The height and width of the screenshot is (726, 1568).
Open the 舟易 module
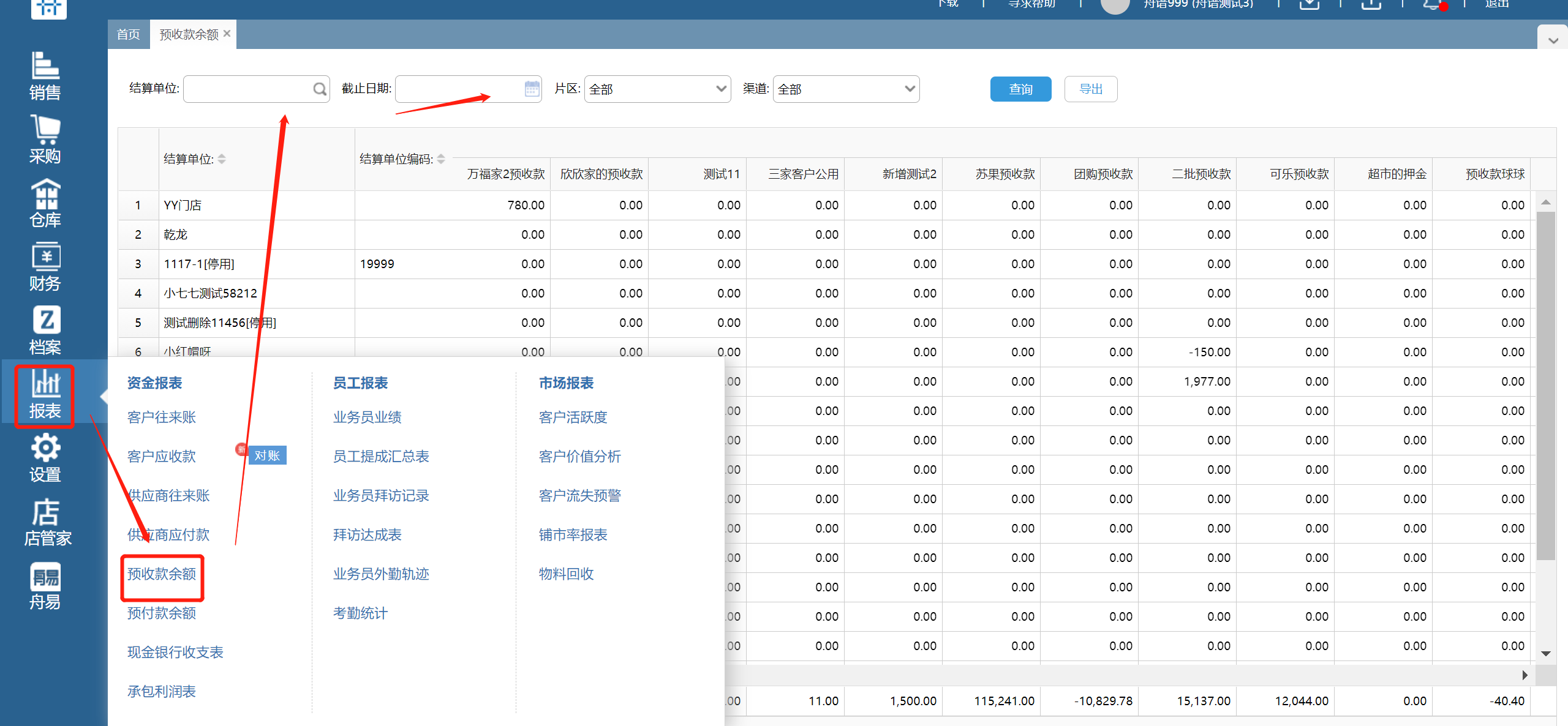[45, 586]
